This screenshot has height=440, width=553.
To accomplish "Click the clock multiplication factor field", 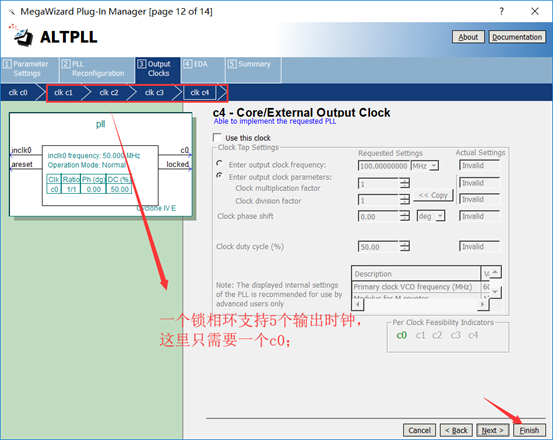I will point(378,183).
